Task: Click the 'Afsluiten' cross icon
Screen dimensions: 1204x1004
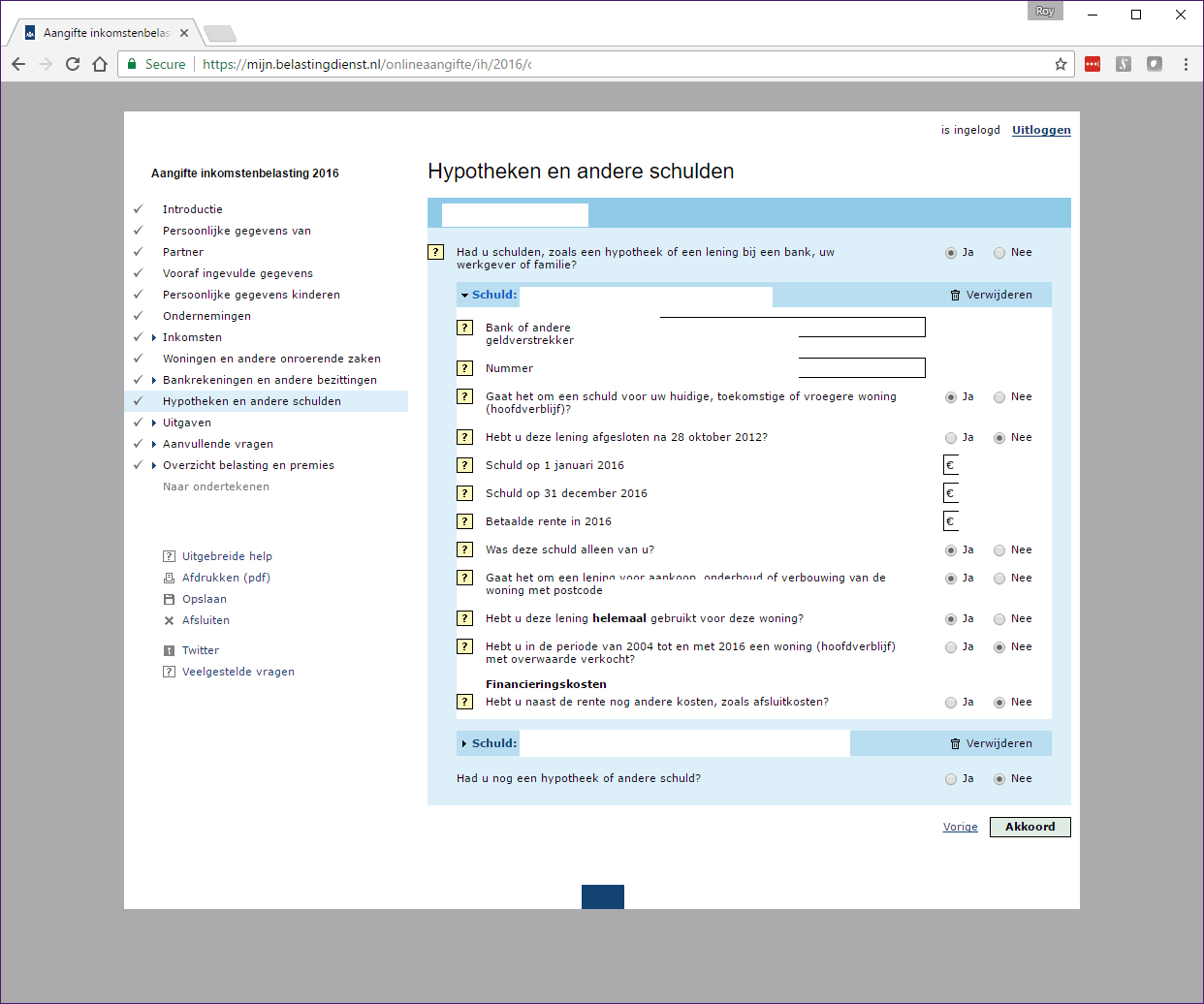Action: tap(169, 620)
